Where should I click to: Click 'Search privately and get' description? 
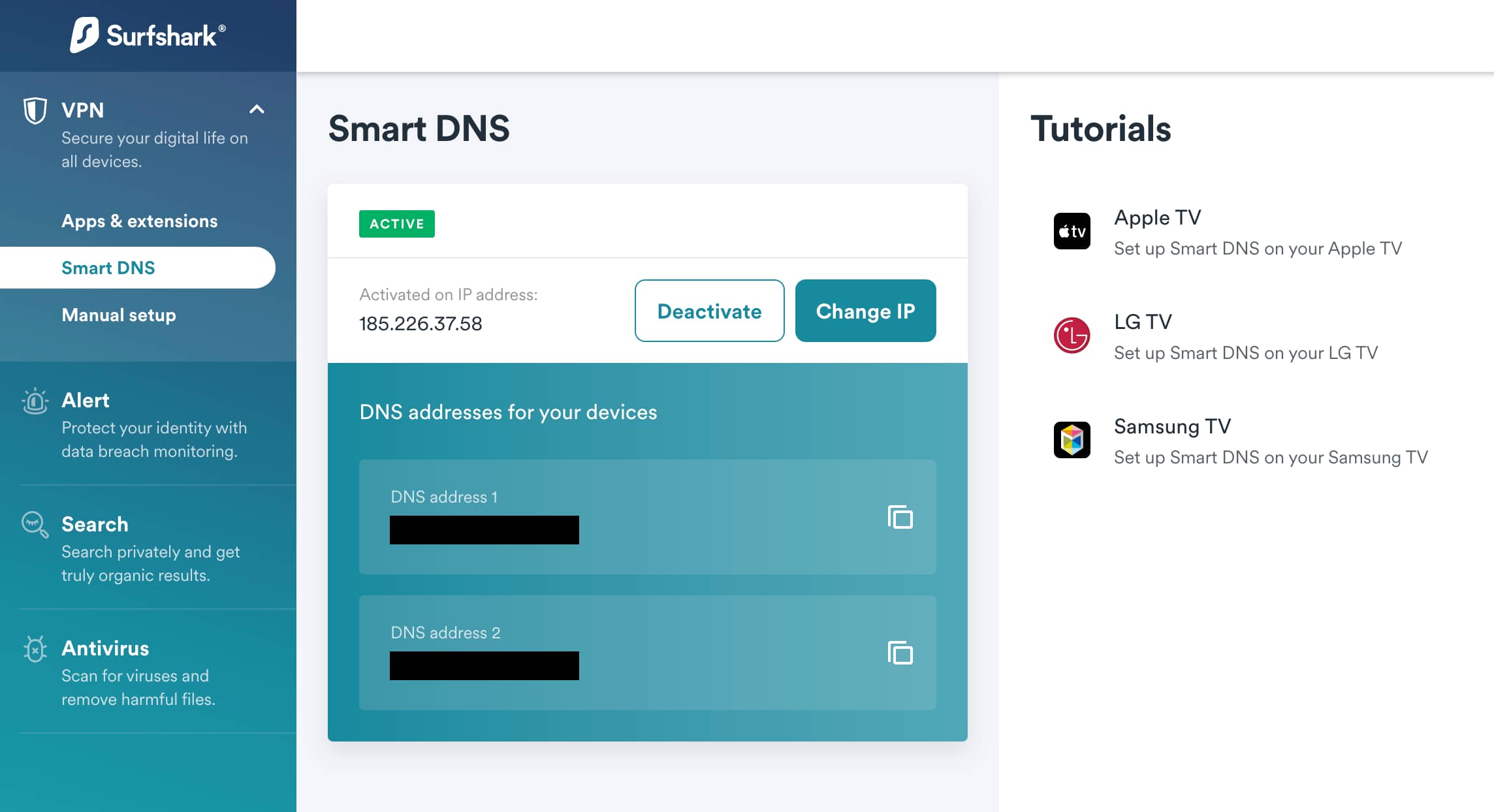pyautogui.click(x=151, y=563)
